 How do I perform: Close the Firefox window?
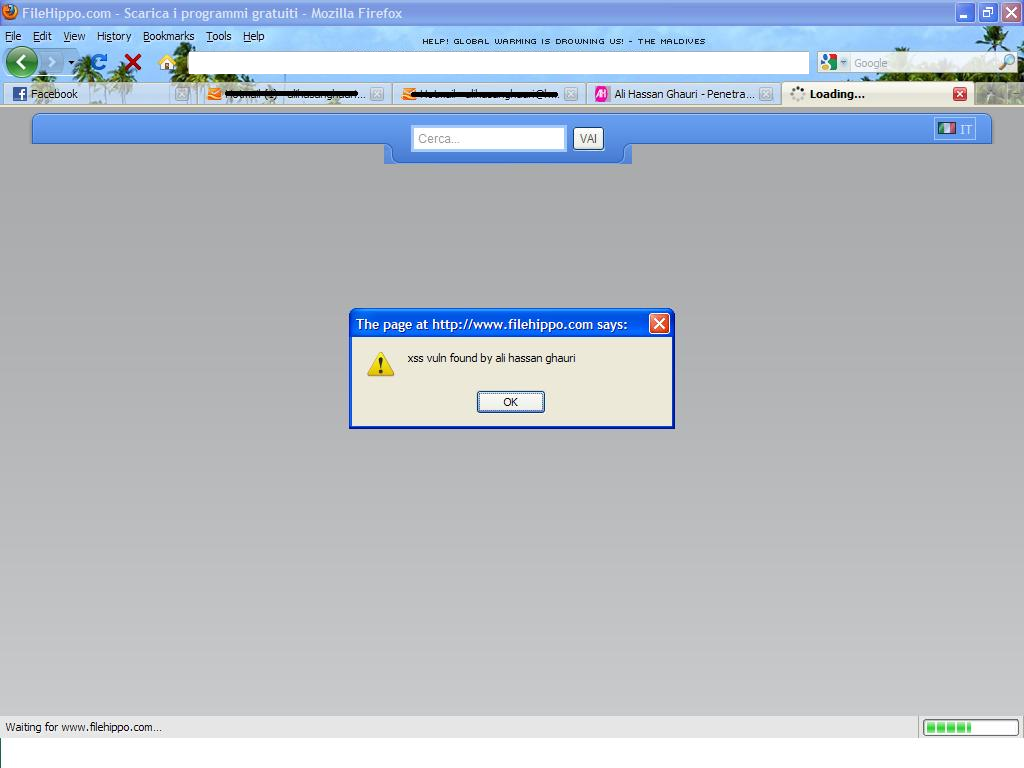pyautogui.click(x=1012, y=12)
